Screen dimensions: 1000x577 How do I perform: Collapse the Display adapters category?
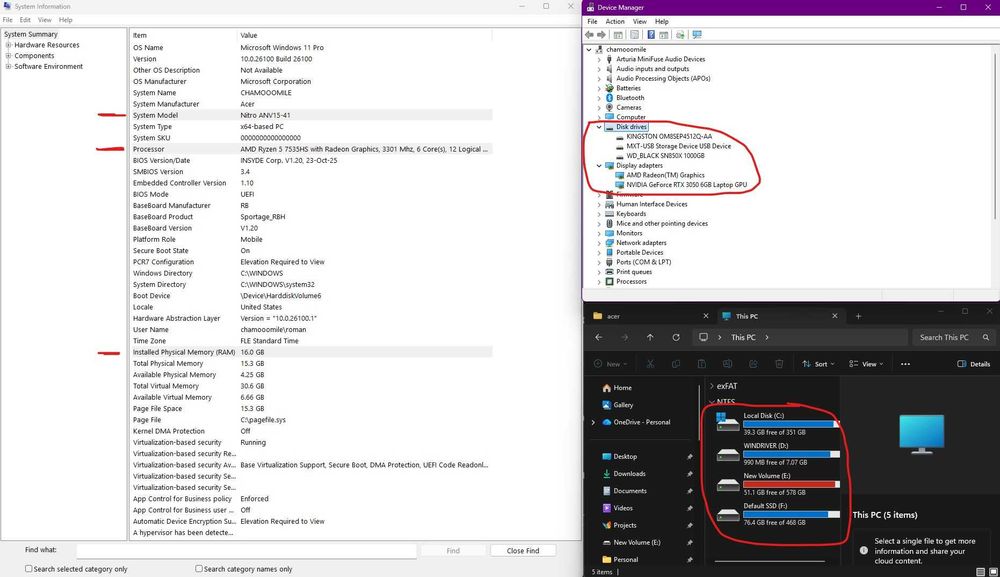(x=599, y=166)
